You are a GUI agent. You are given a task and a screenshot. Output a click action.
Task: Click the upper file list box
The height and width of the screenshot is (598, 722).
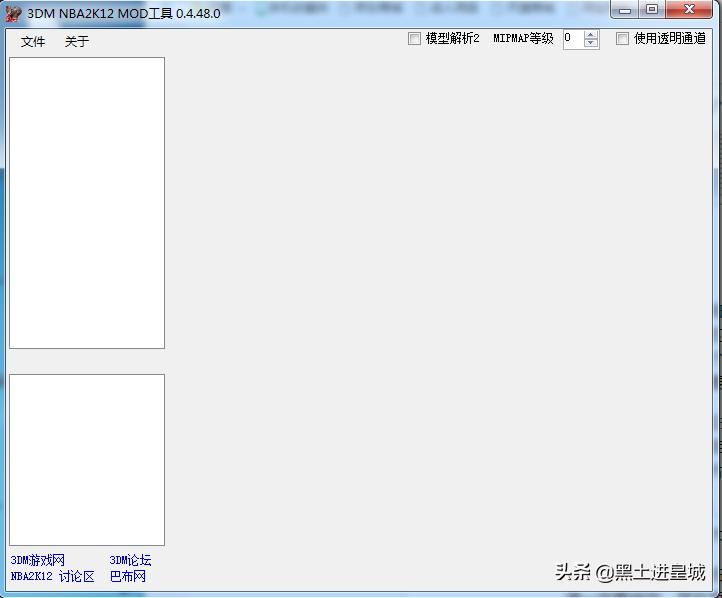point(87,203)
